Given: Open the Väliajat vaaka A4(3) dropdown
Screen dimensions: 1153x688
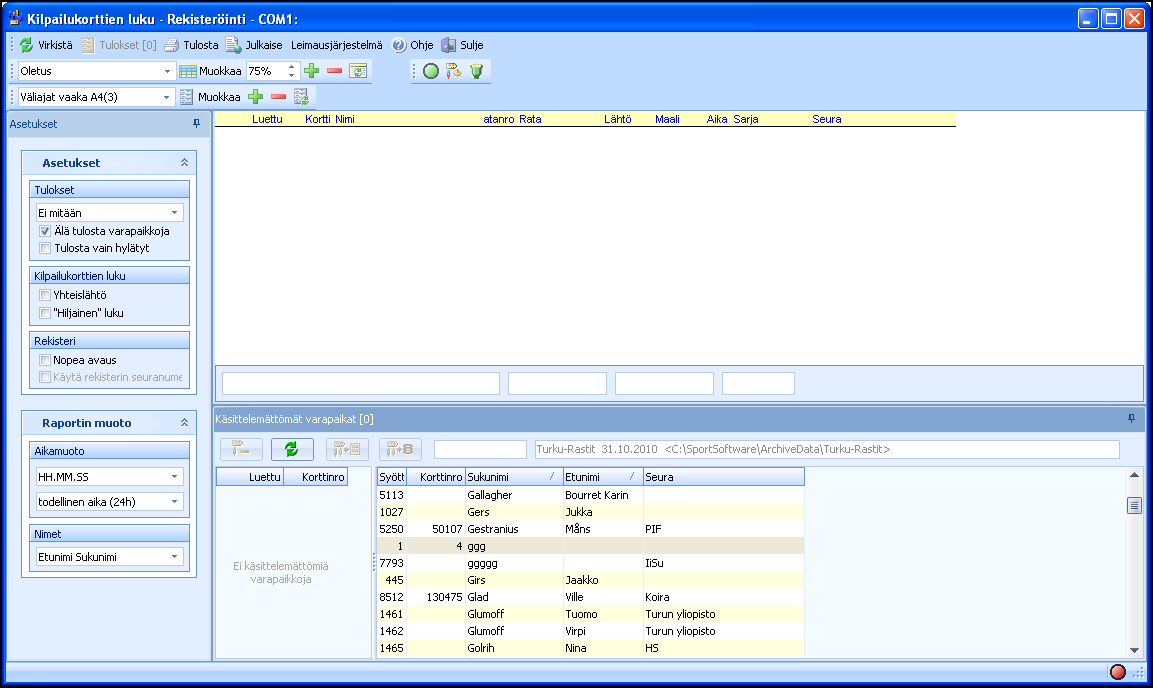Looking at the screenshot, I should click(x=167, y=97).
